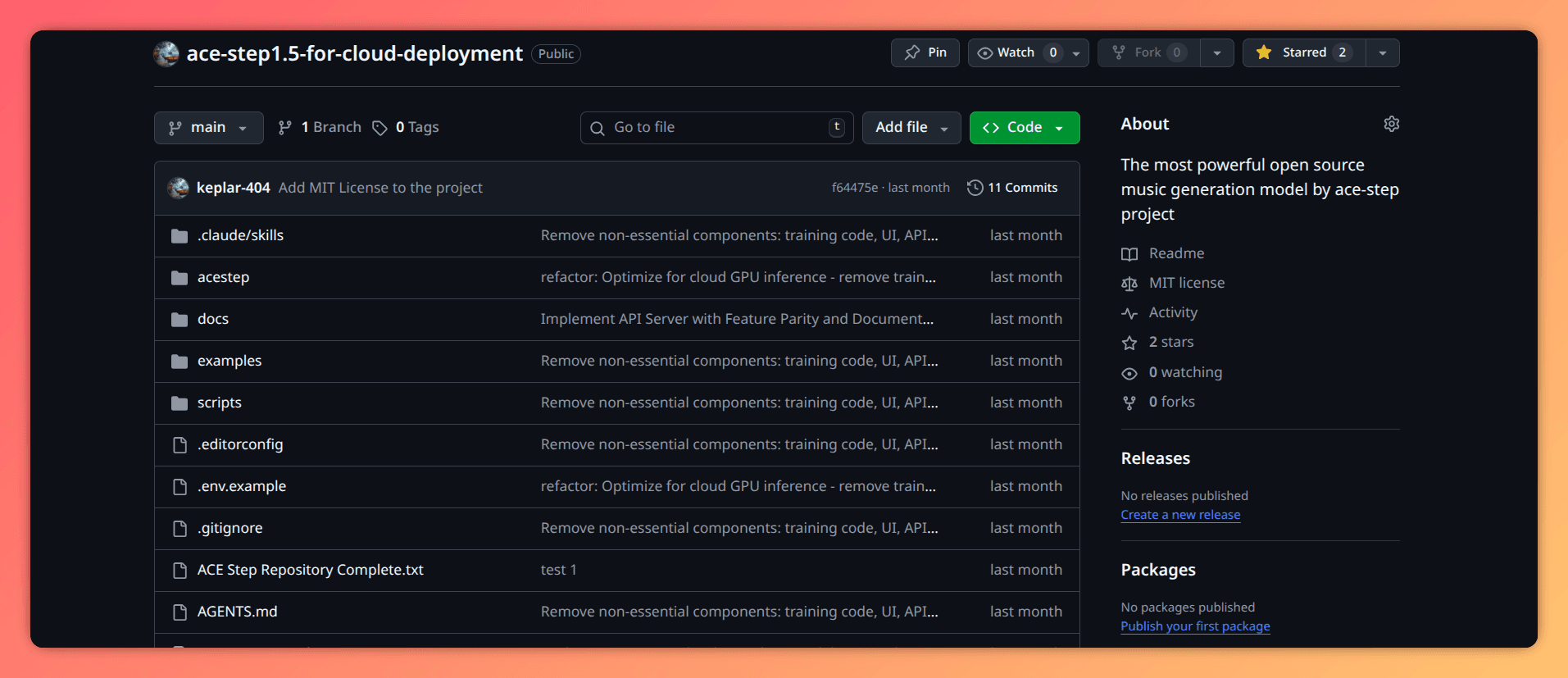Open keplar-404 author profile link

(x=233, y=188)
